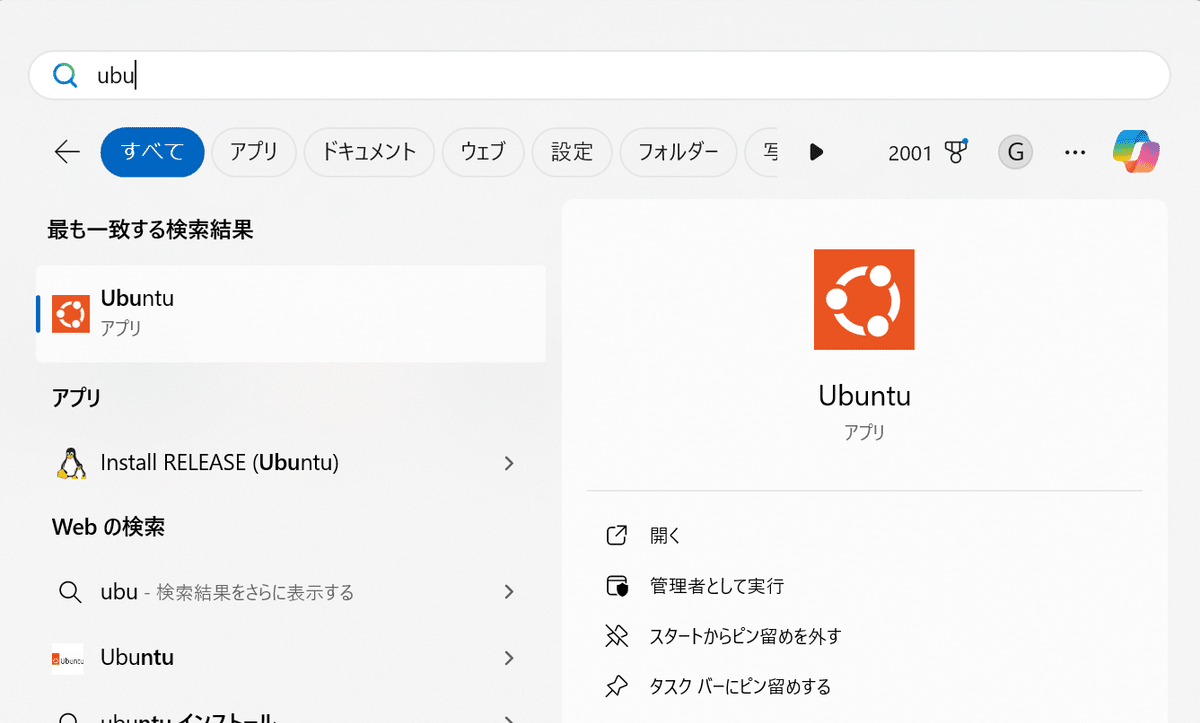Screen dimensions: 1200x723
Task: Click 開く to open Ubuntu
Action: [x=665, y=536]
